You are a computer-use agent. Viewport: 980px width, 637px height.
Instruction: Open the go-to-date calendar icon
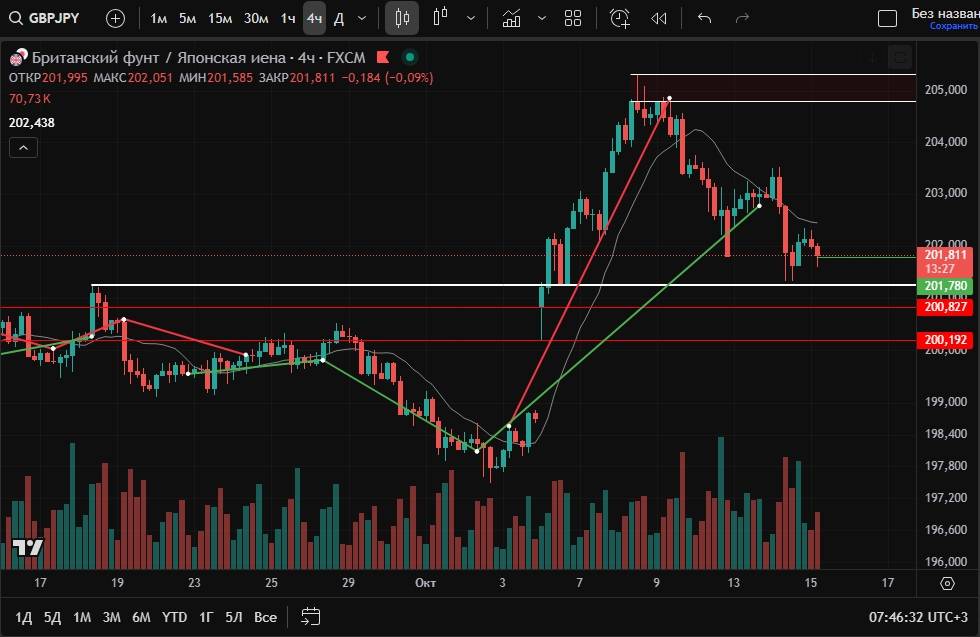click(x=311, y=616)
